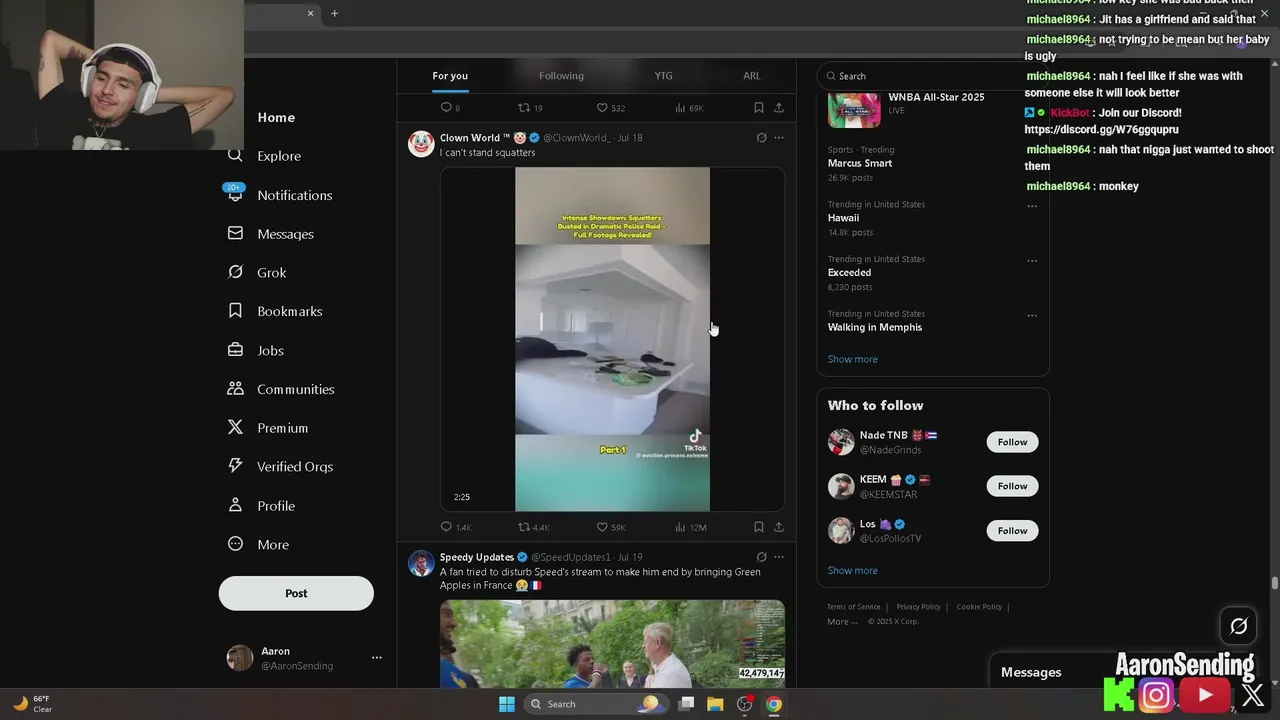The image size is (1280, 720).
Task: Click page scrollbar thumb at right
Action: click(x=1274, y=583)
